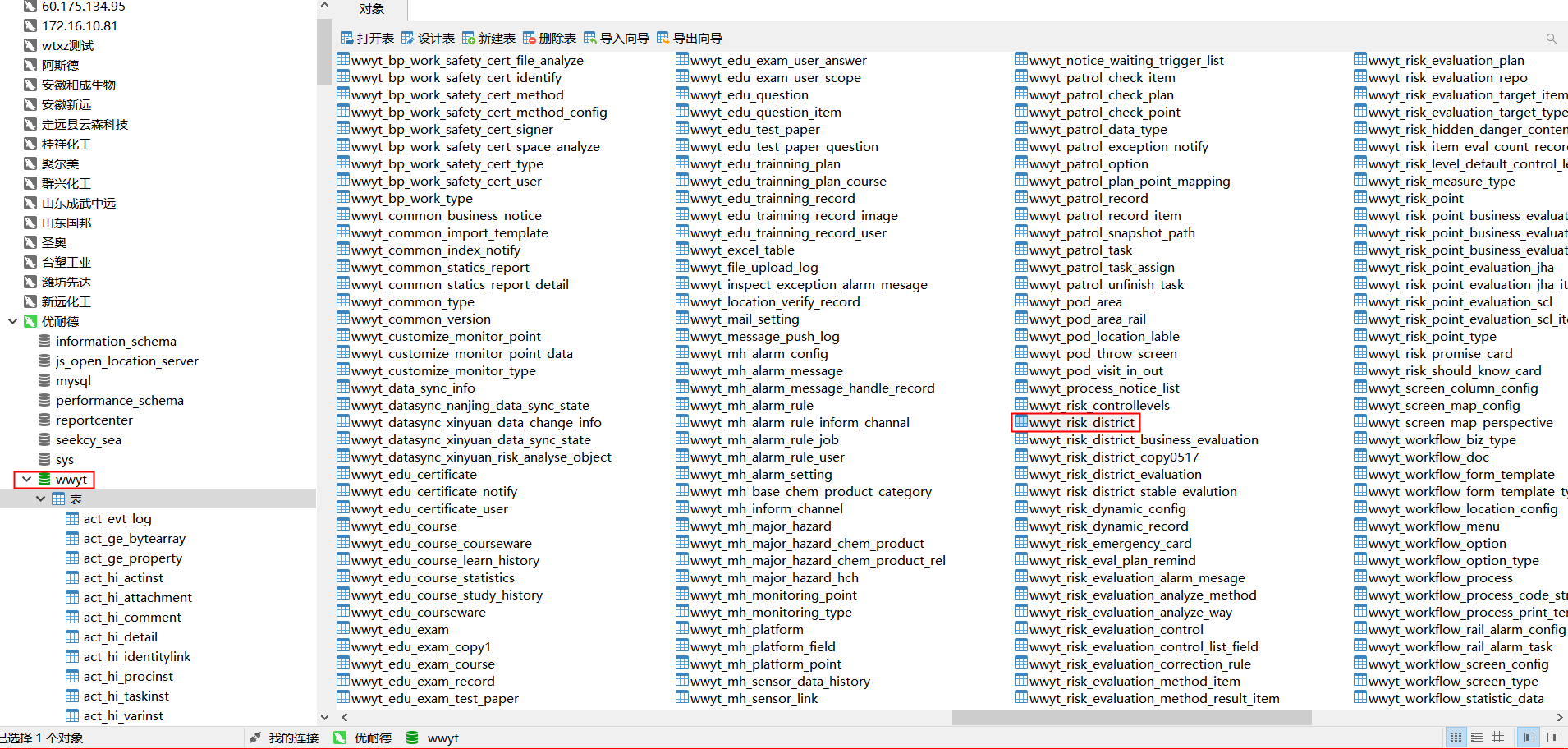Click the search magnifier icon in objects pane

click(1551, 39)
